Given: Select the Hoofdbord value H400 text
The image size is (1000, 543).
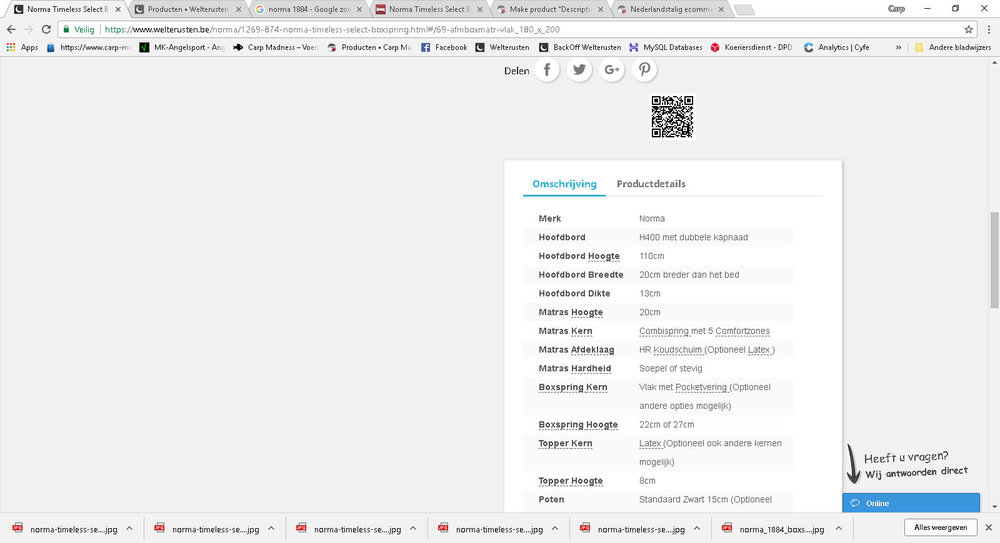Looking at the screenshot, I should click(x=693, y=237).
